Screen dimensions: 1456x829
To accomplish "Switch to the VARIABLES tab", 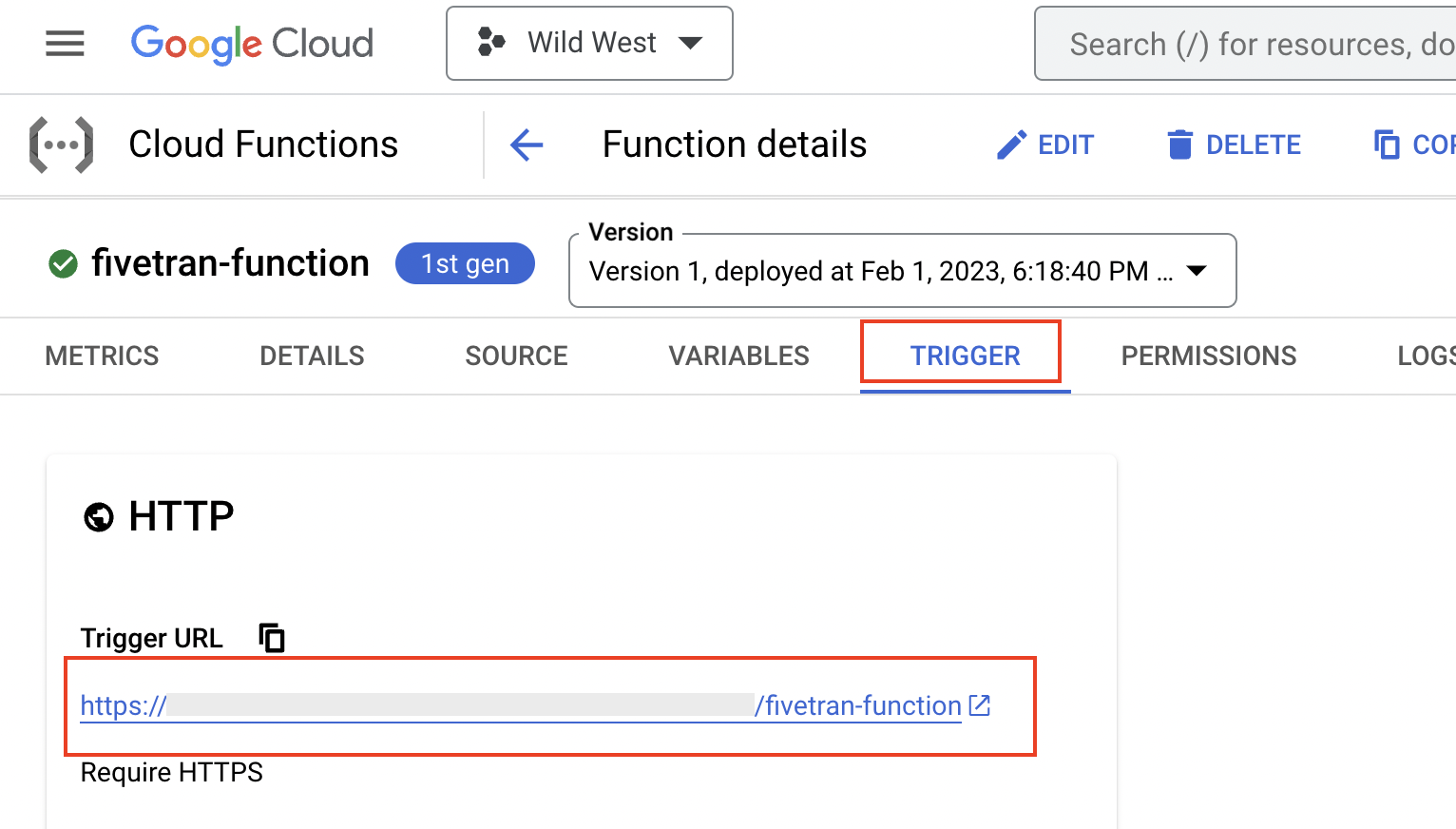I will click(x=738, y=356).
